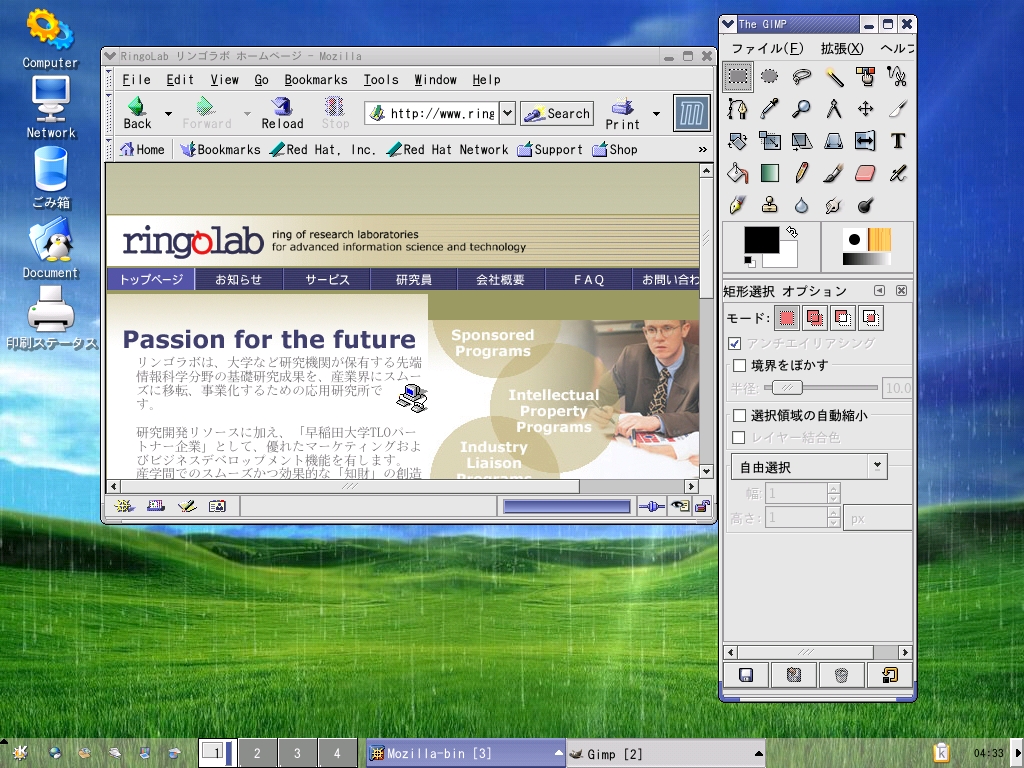Choose the Color Picker eyedropper tool
Screen dimensions: 1024x768
[770, 108]
